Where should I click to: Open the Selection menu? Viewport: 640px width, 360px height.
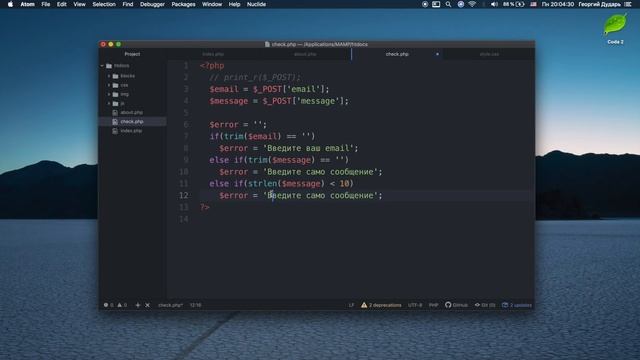pyautogui.click(x=104, y=4)
